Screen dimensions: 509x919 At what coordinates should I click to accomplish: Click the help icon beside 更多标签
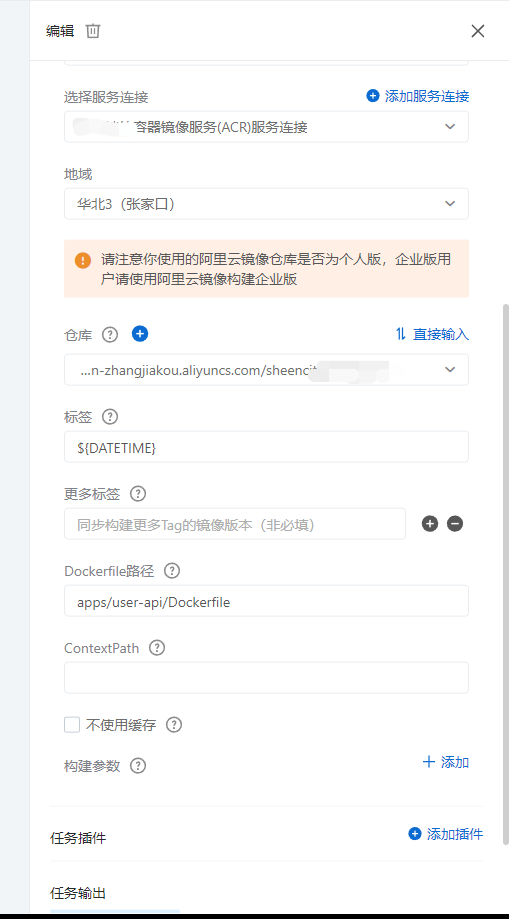coord(138,494)
